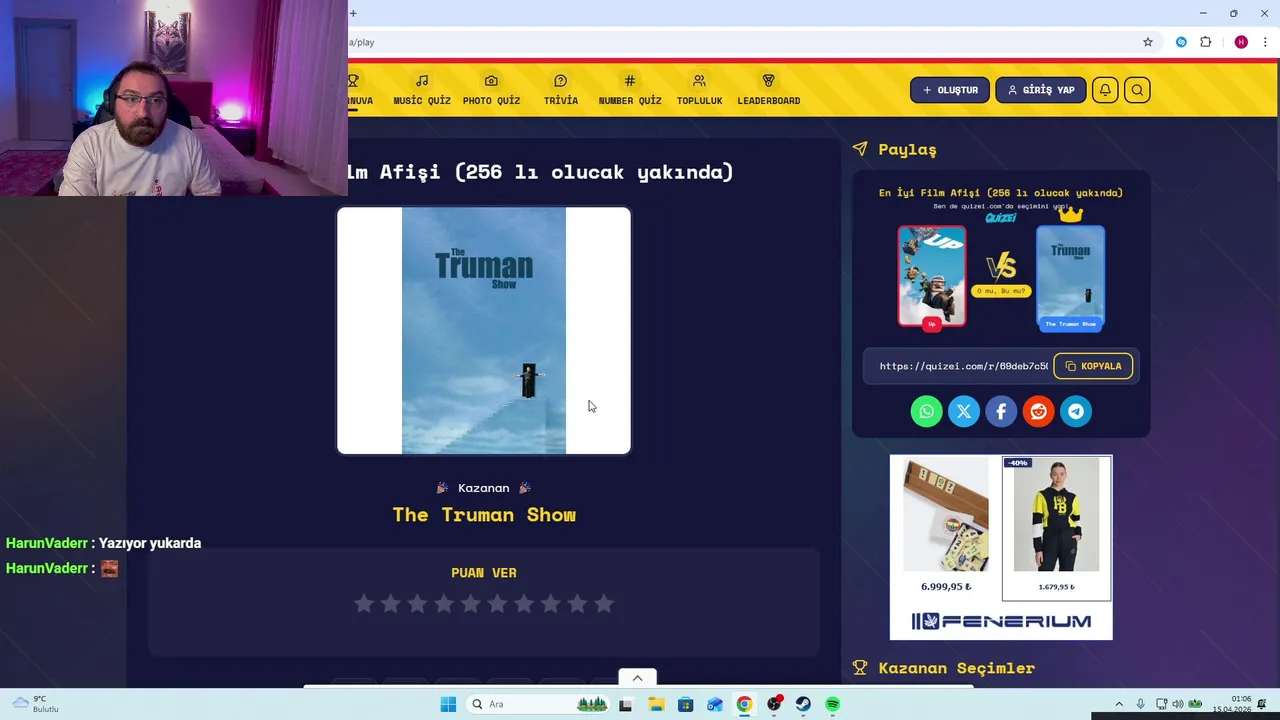Viewport: 1280px width, 720px height.
Task: Go to the Trivia section
Action: point(560,90)
